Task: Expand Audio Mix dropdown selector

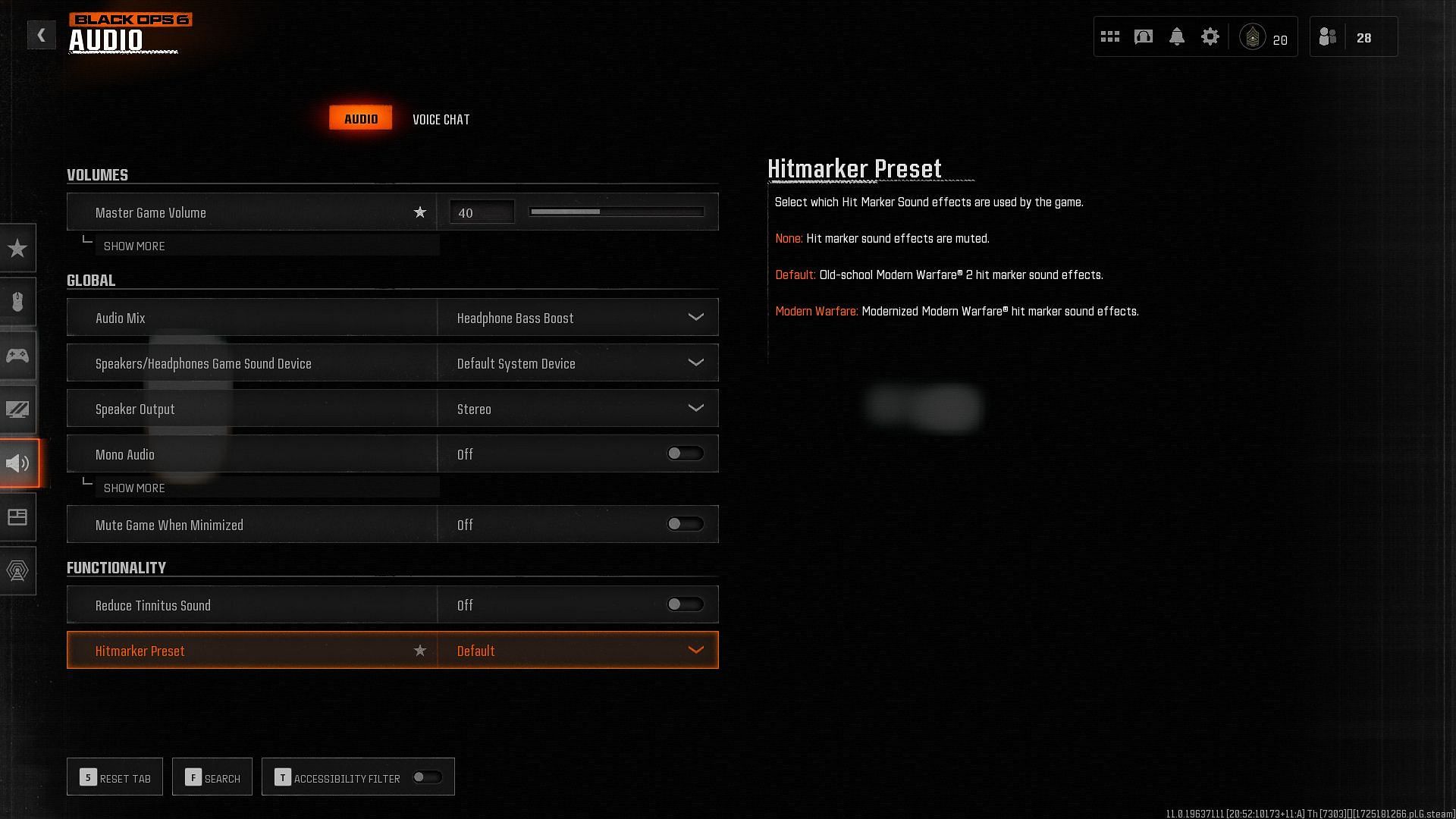Action: (x=696, y=318)
